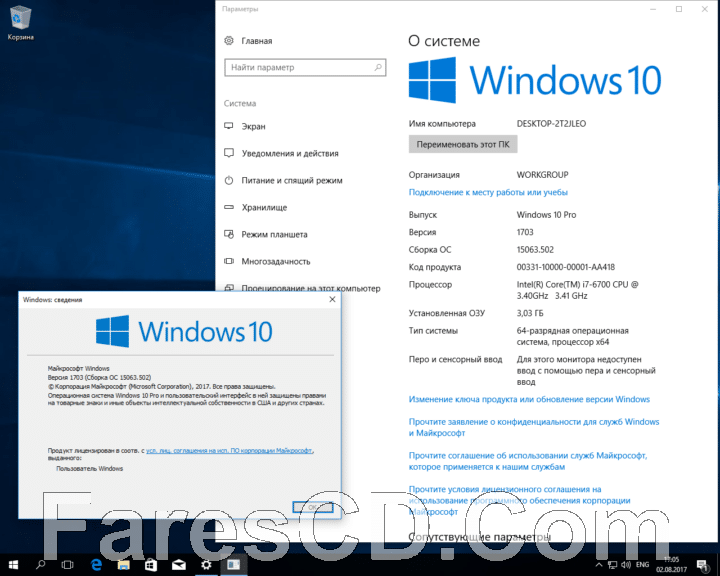The height and width of the screenshot is (576, 720).
Task: Click Переименовать этот ПК button
Action: click(x=463, y=144)
